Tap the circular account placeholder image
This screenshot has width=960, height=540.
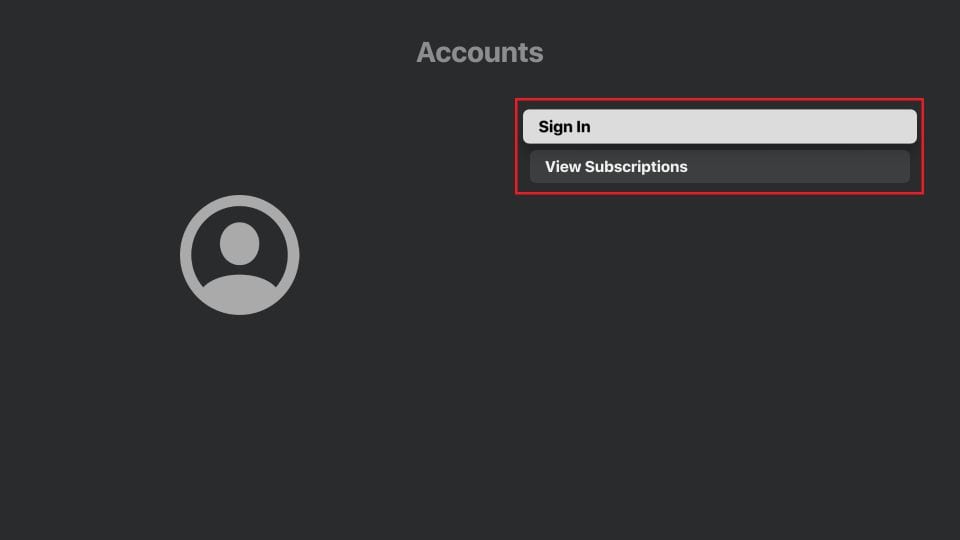pyautogui.click(x=240, y=255)
